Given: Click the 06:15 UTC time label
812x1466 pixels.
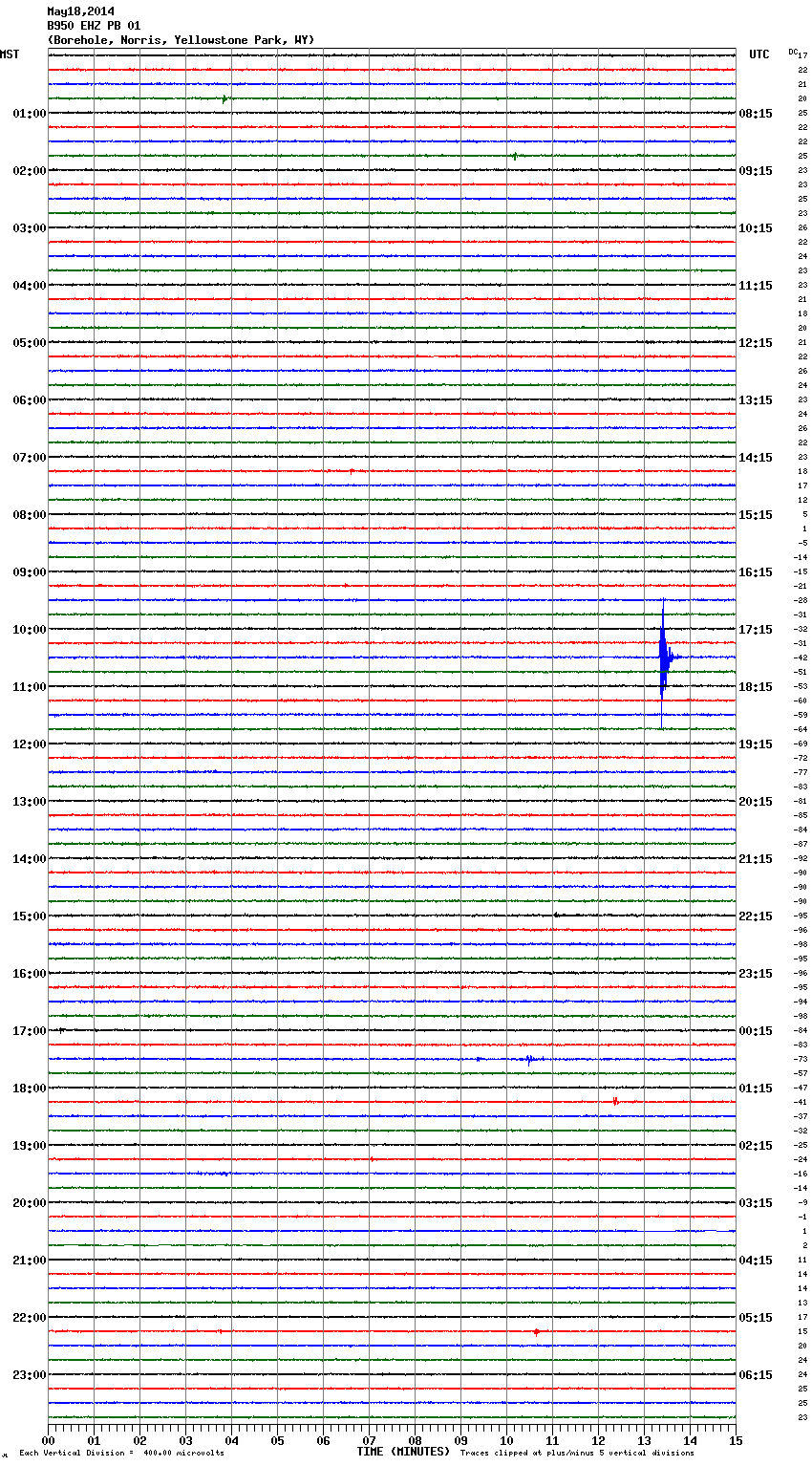Looking at the screenshot, I should 756,1375.
